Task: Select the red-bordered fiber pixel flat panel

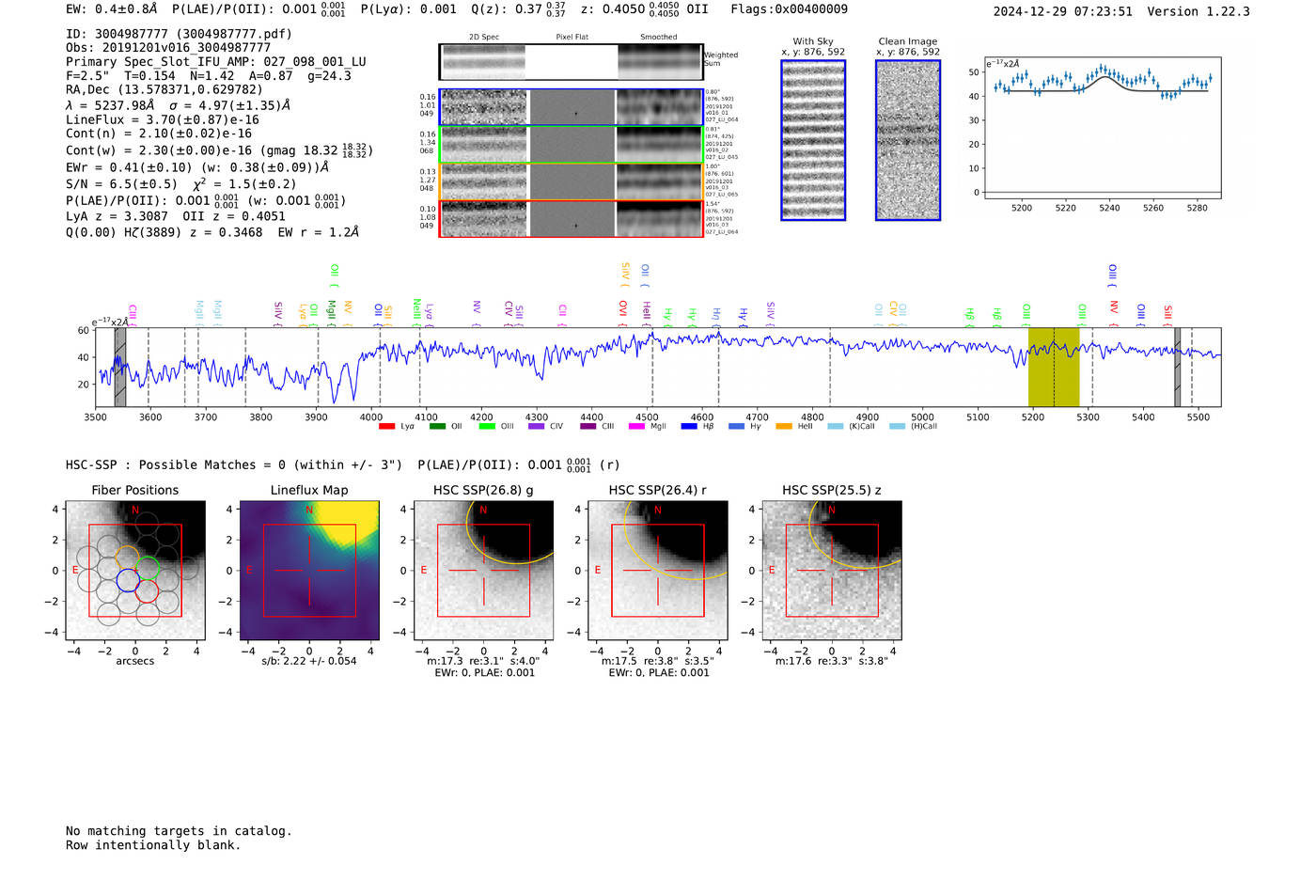Action: coord(572,219)
